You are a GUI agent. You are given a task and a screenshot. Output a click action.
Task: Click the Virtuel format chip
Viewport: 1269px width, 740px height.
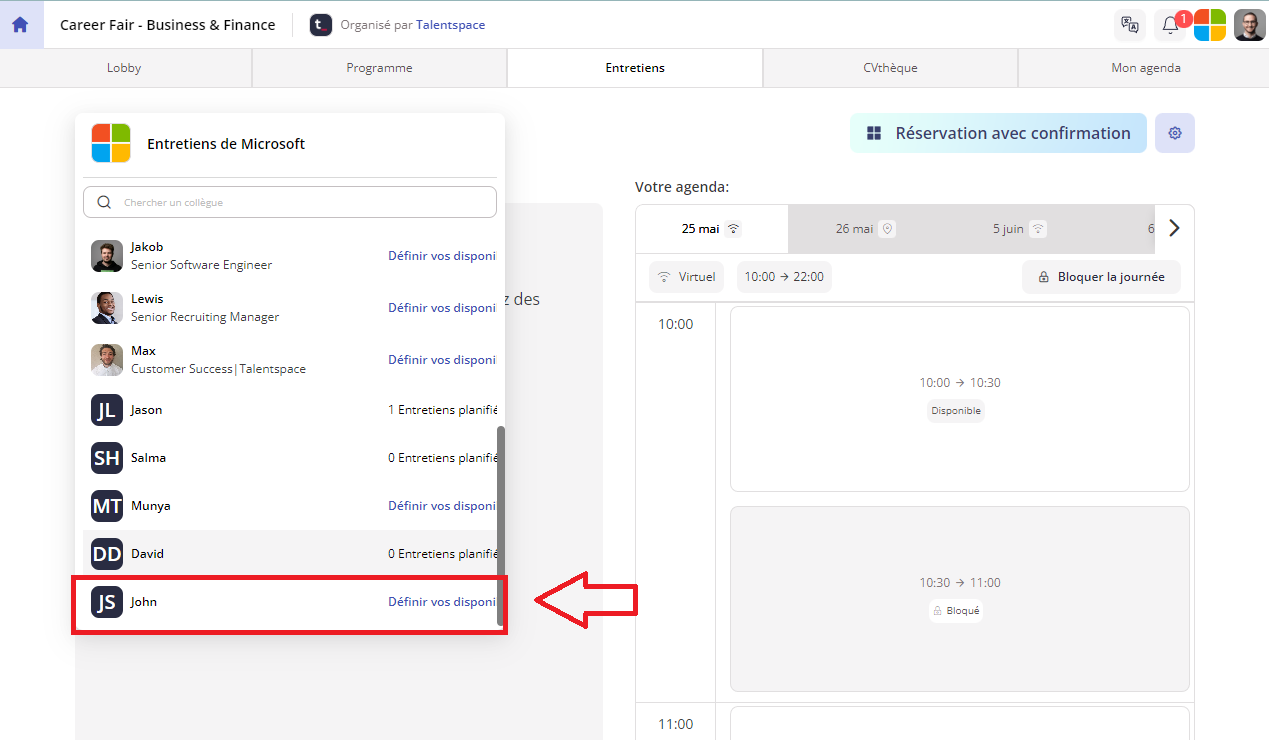coord(686,277)
